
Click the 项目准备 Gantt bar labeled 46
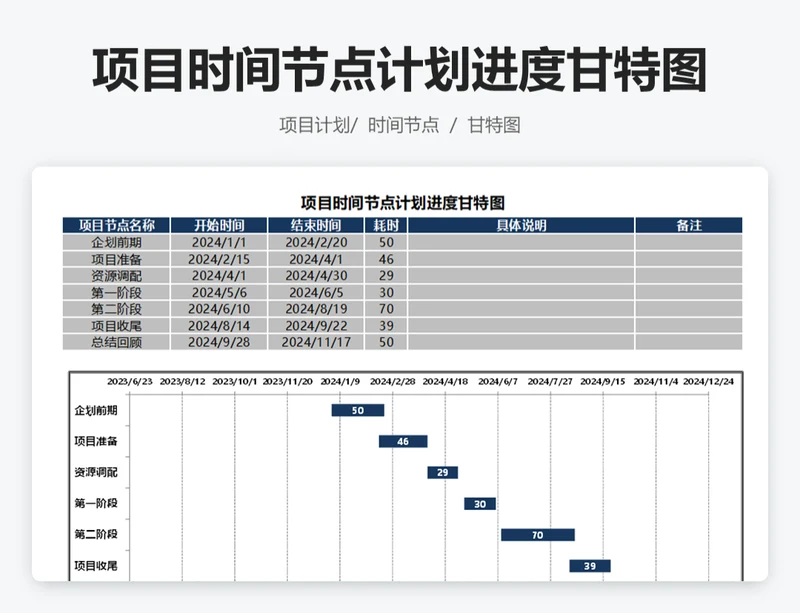pyautogui.click(x=403, y=442)
